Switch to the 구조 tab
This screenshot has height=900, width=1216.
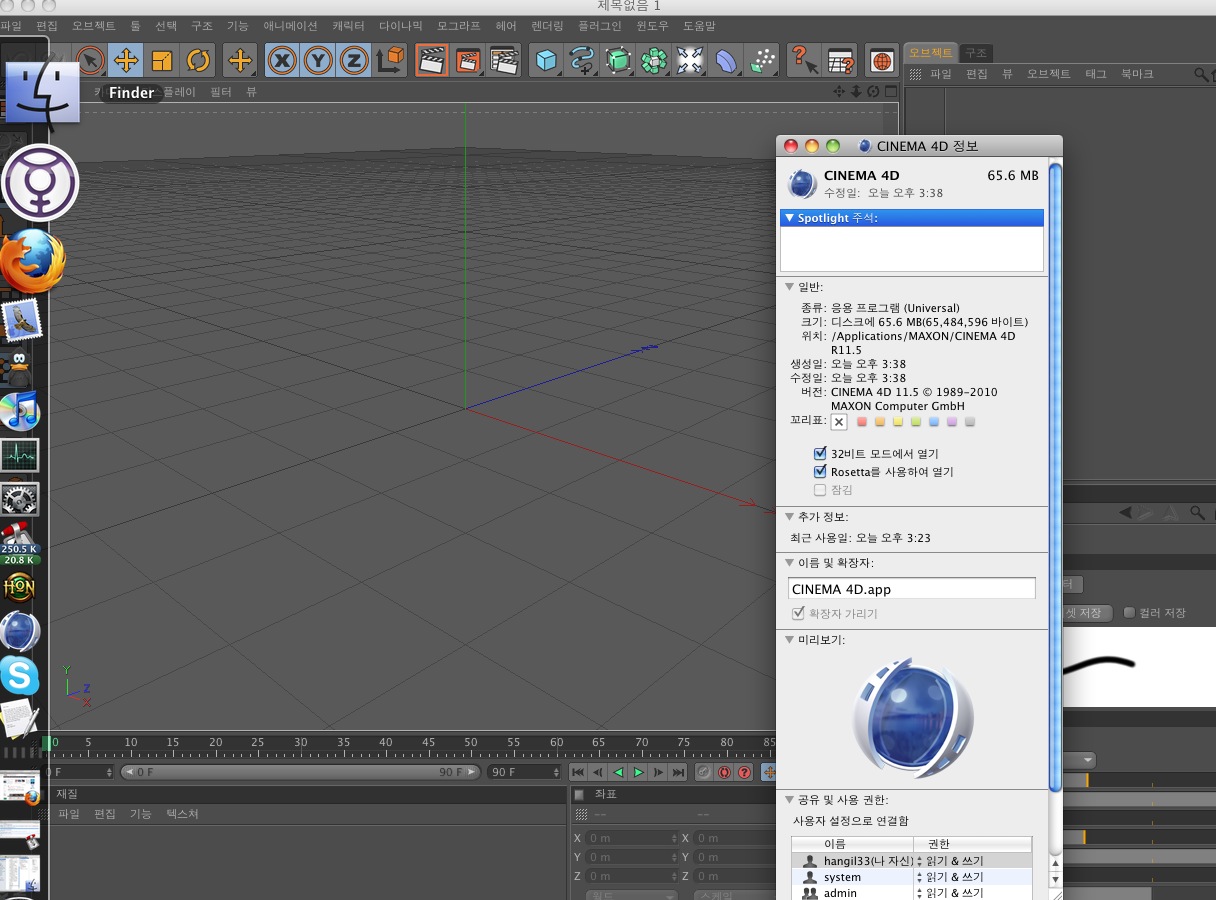coord(976,53)
